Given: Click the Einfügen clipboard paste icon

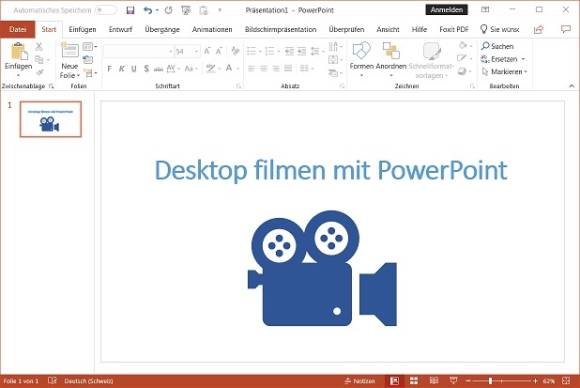Looking at the screenshot, I should 18,51.
